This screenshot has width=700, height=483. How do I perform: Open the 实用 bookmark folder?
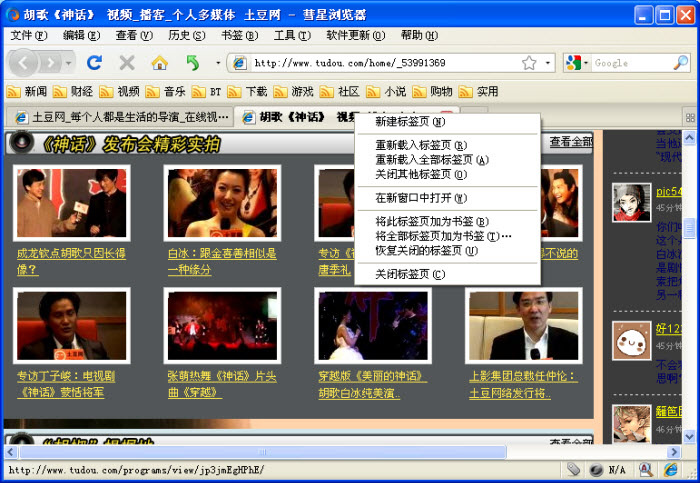click(478, 92)
